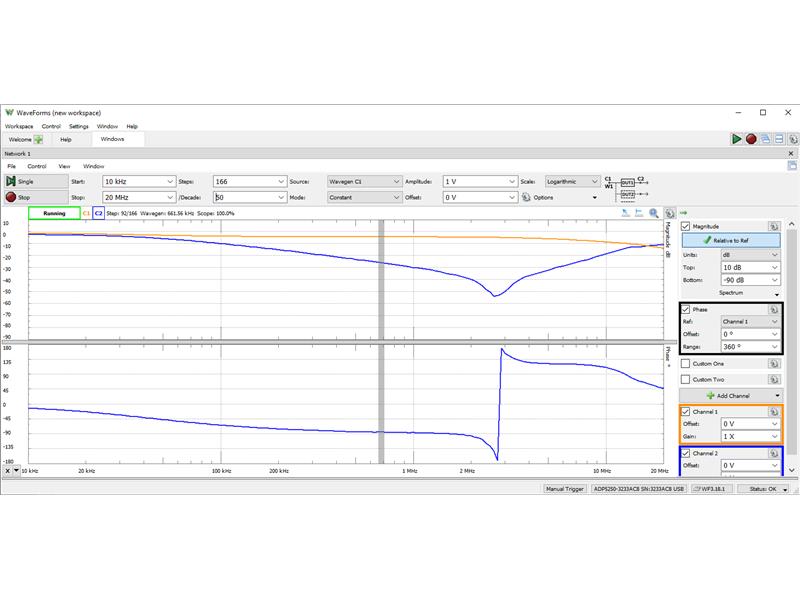Open the Custom One gear settings
800x600 pixels.
tap(774, 364)
